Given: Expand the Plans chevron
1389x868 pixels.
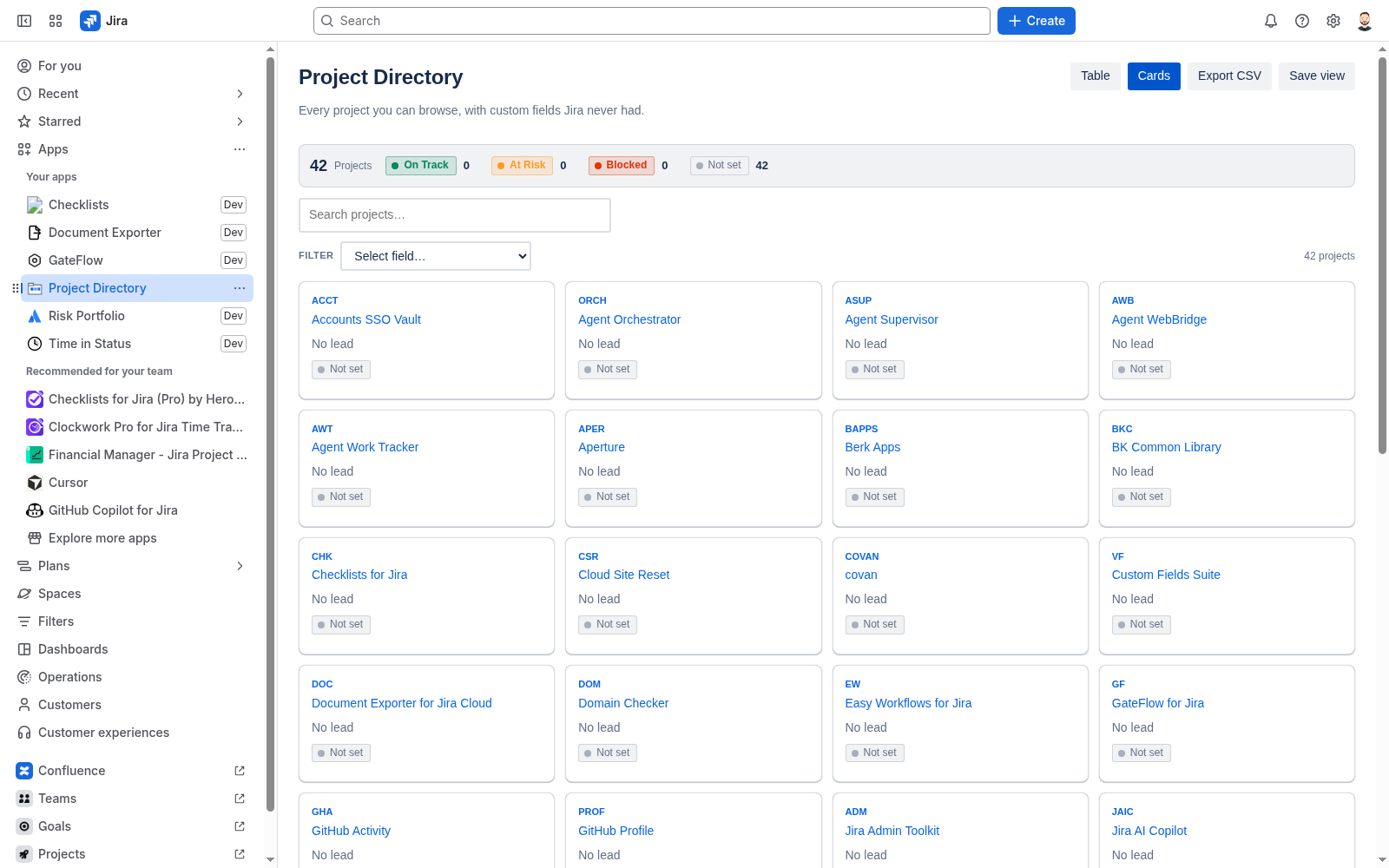Looking at the screenshot, I should [240, 566].
